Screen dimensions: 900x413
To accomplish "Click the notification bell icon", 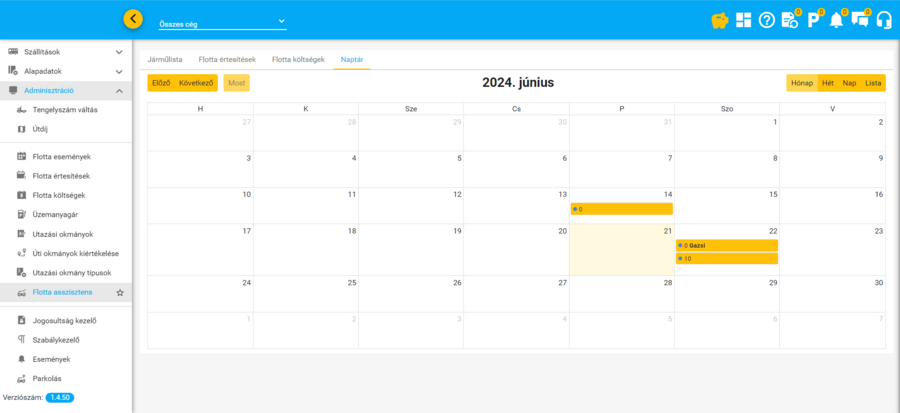I will tap(836, 20).
